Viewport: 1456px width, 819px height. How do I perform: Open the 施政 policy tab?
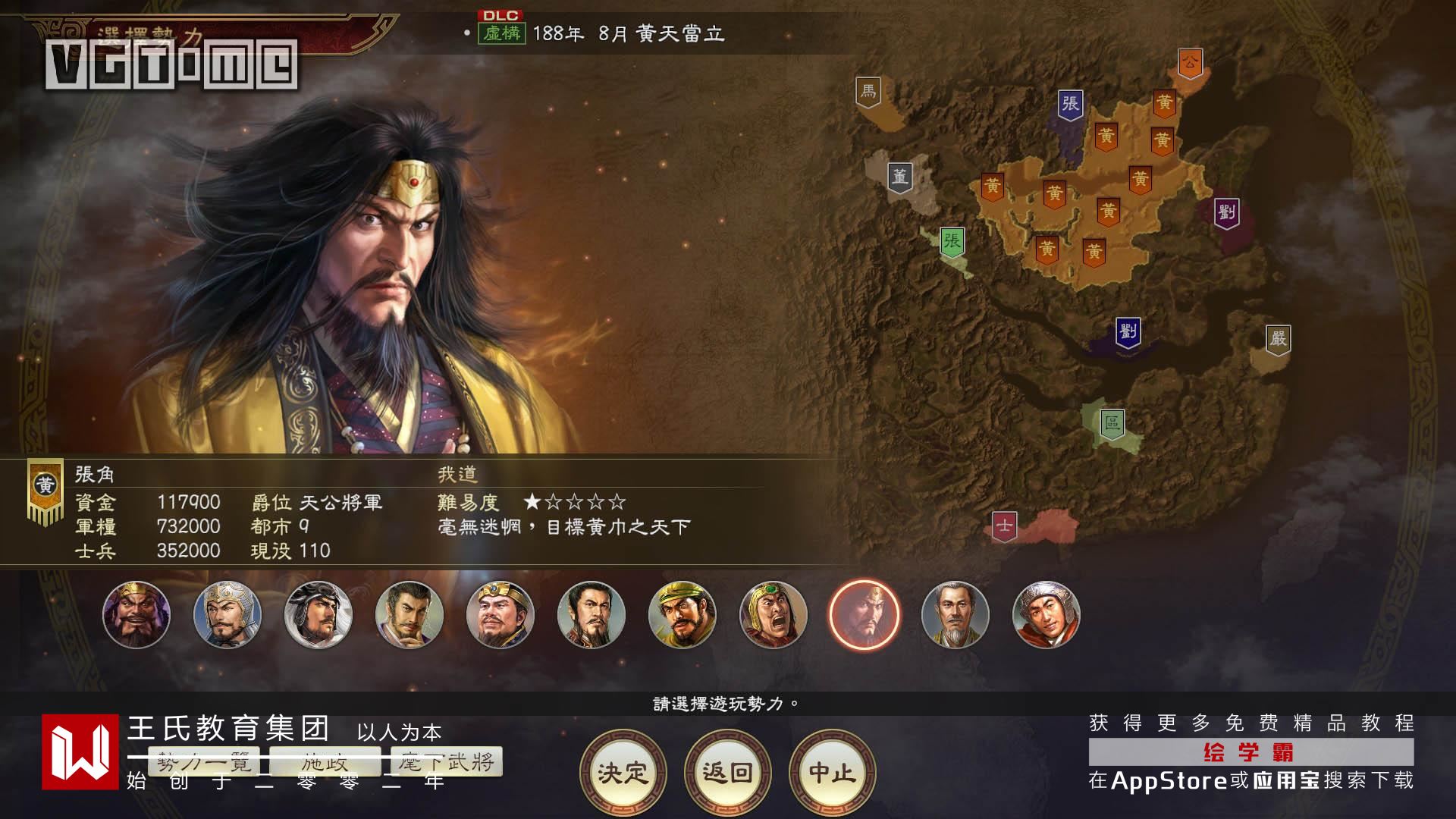click(325, 761)
